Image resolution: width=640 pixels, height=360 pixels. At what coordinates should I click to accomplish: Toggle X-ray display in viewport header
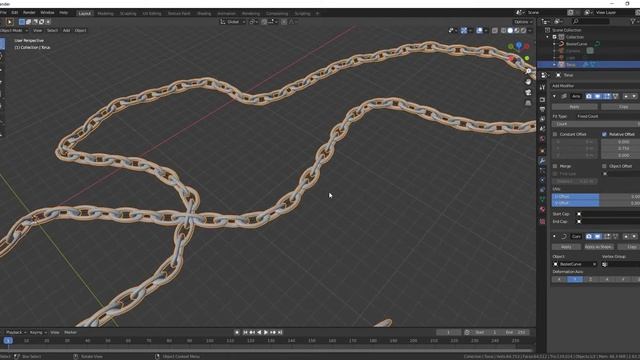coord(495,31)
